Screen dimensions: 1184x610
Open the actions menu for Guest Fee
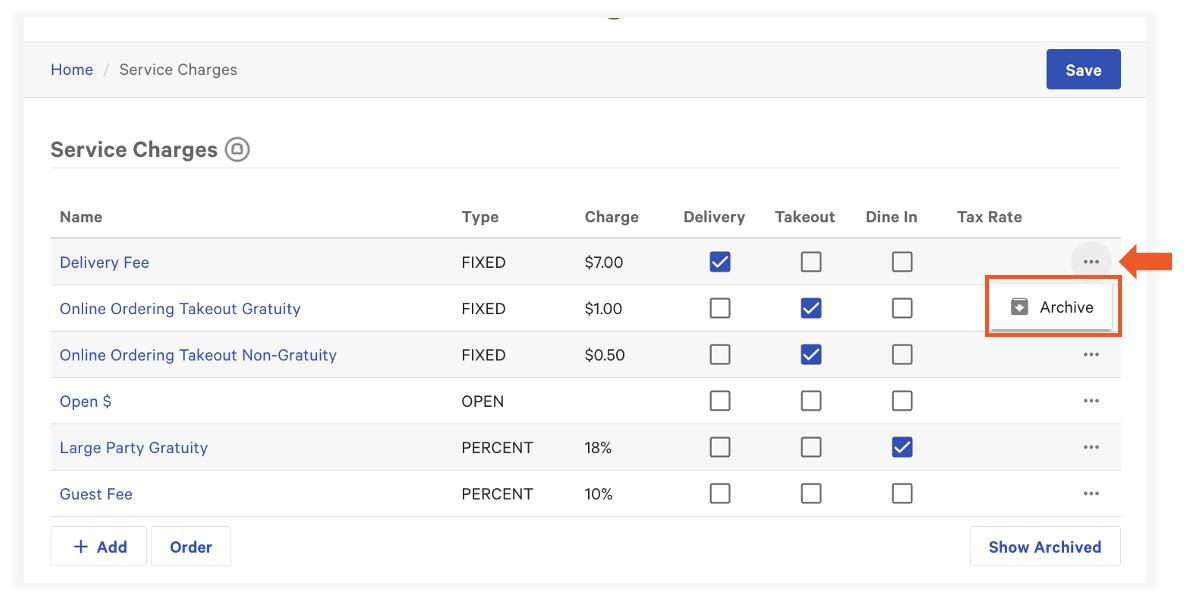point(1091,493)
